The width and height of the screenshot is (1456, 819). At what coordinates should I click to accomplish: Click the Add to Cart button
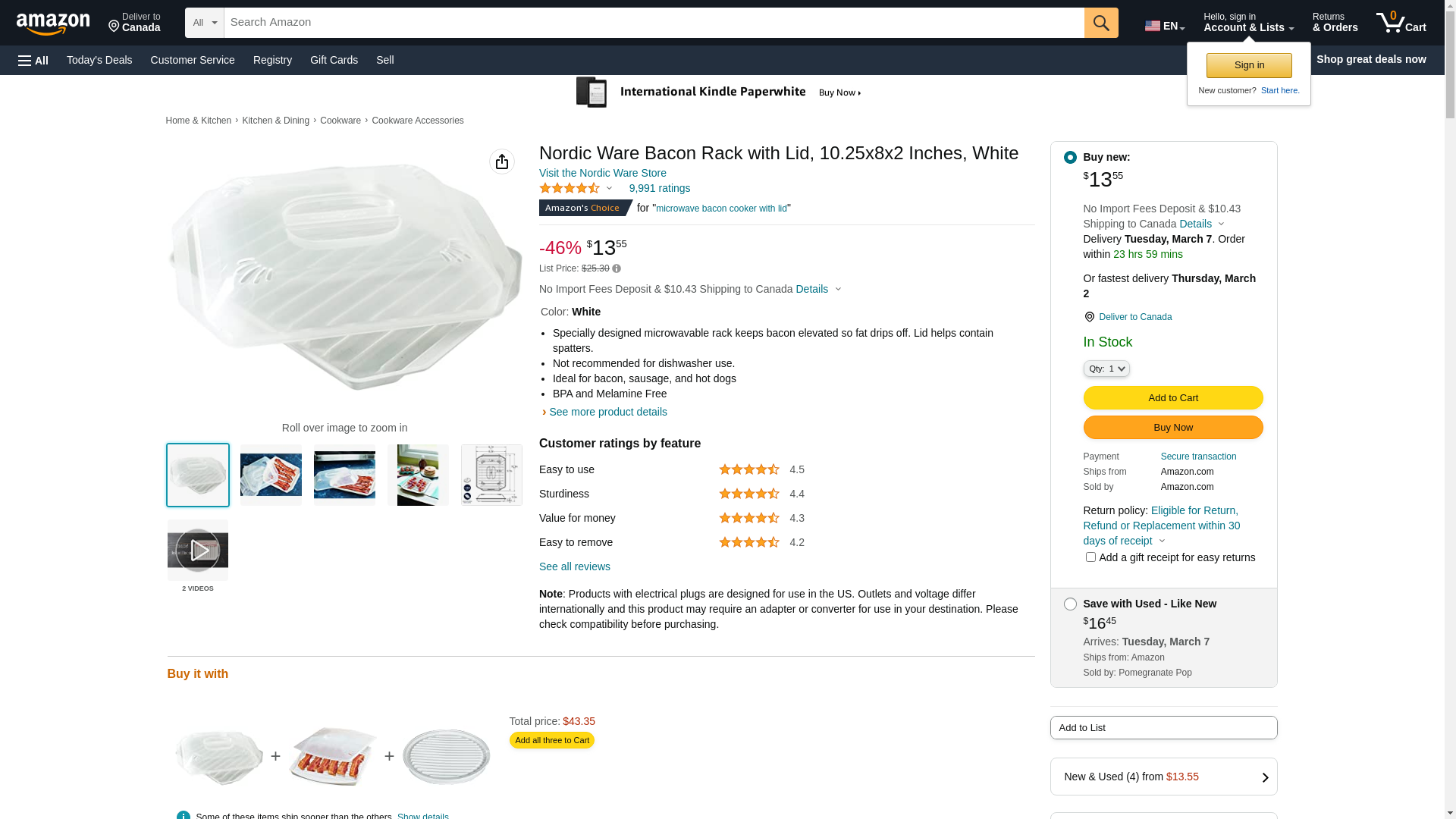point(1172,398)
